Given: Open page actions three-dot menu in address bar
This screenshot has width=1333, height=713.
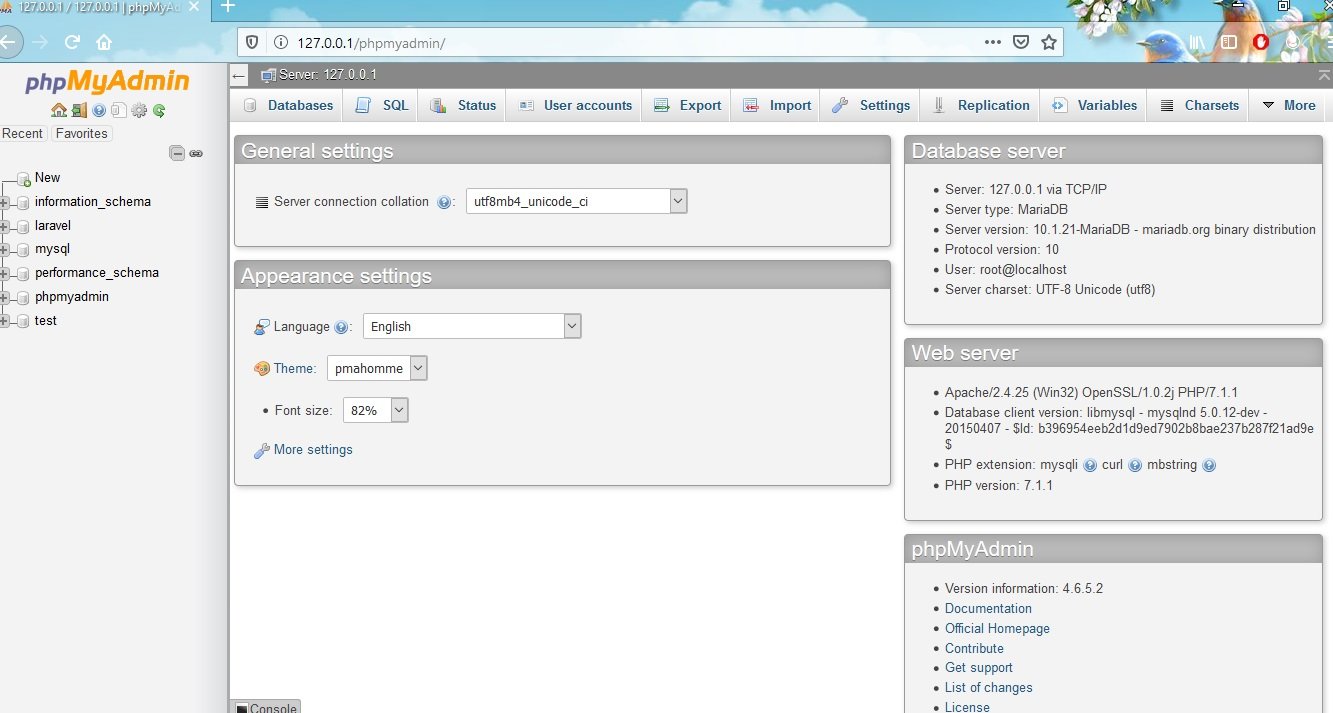Looking at the screenshot, I should [992, 43].
